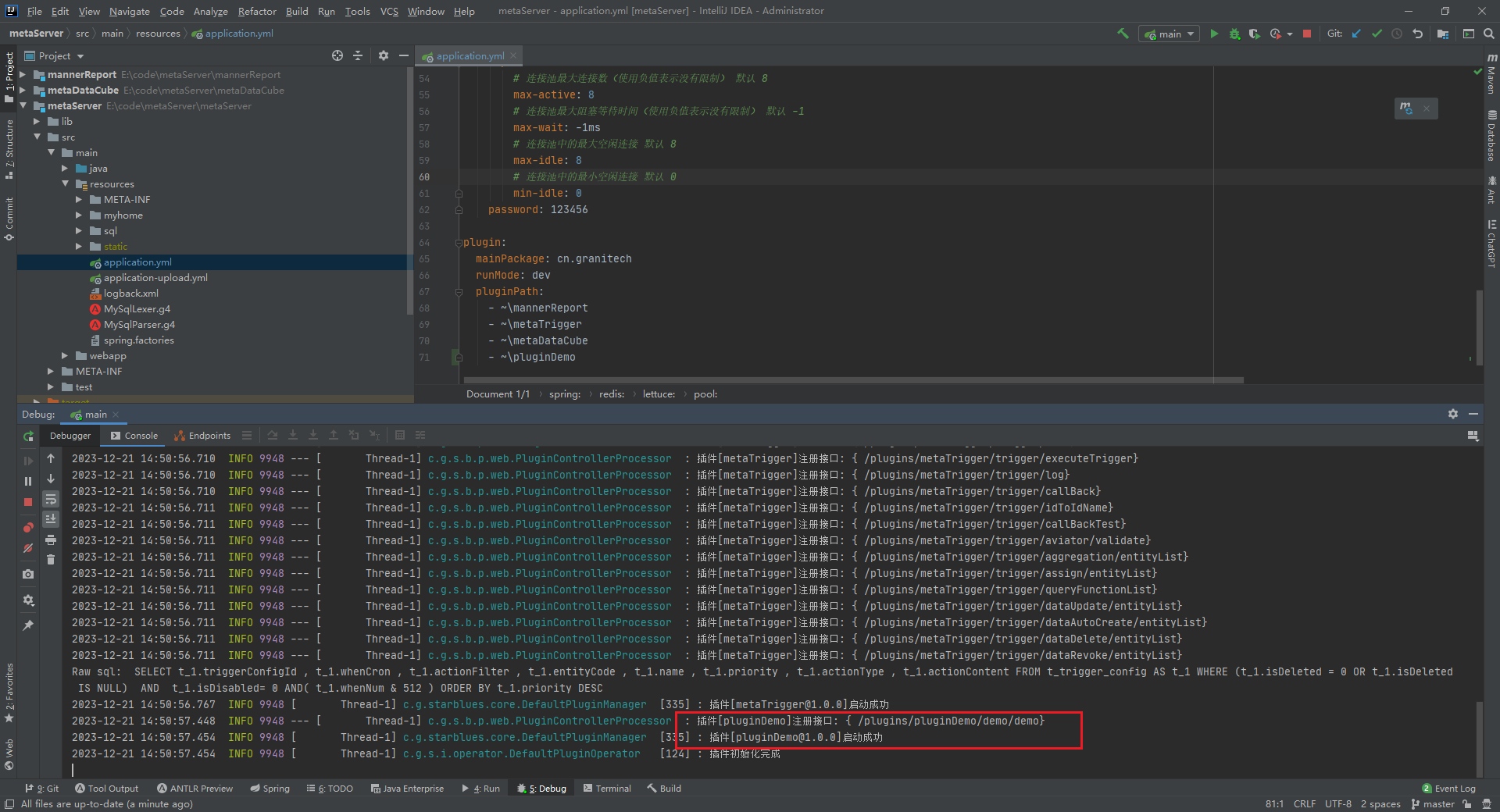The image size is (1500, 812).
Task: Run the main configuration with the green play icon
Action: coord(1214,34)
